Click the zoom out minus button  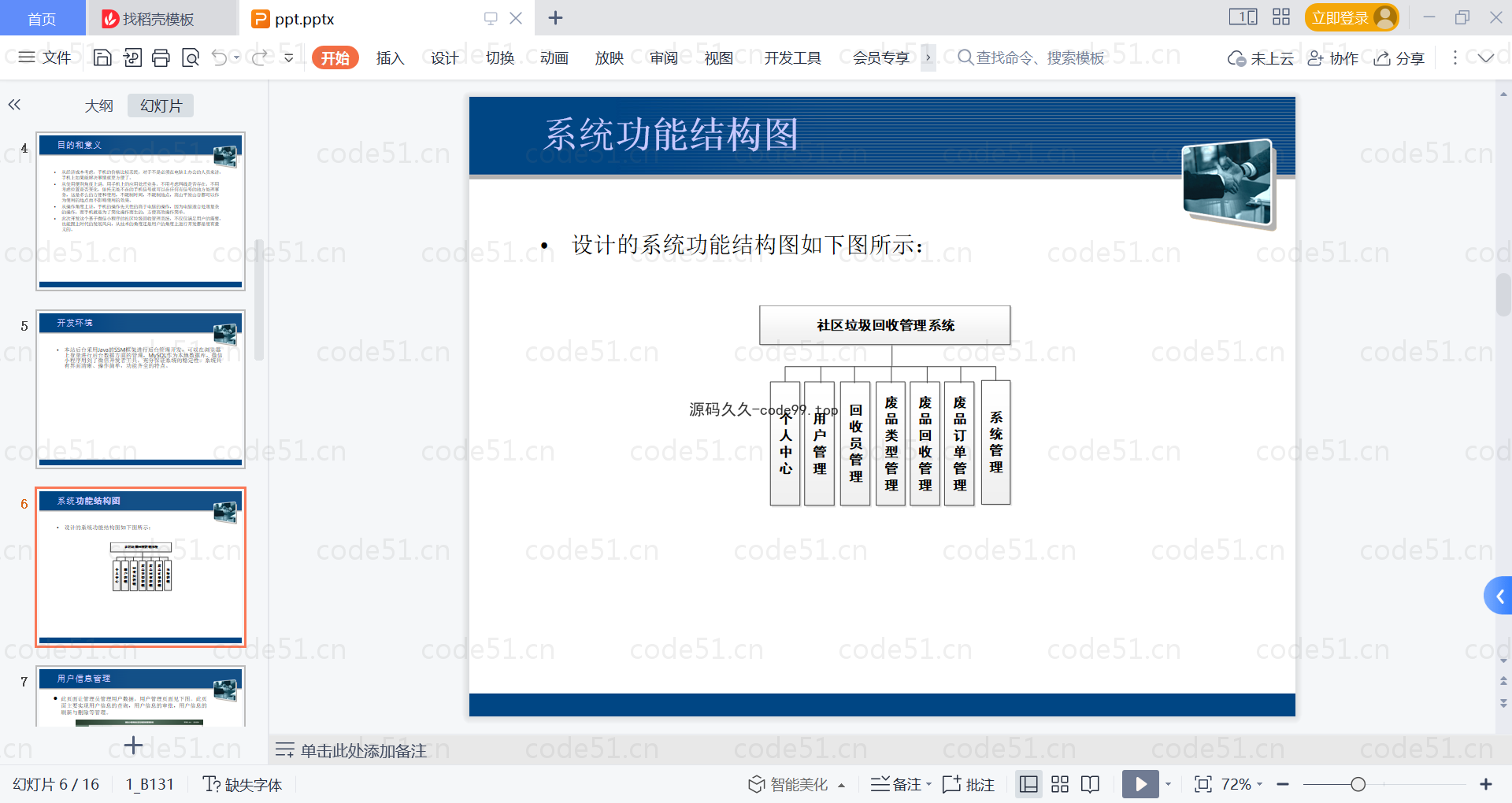(1283, 784)
